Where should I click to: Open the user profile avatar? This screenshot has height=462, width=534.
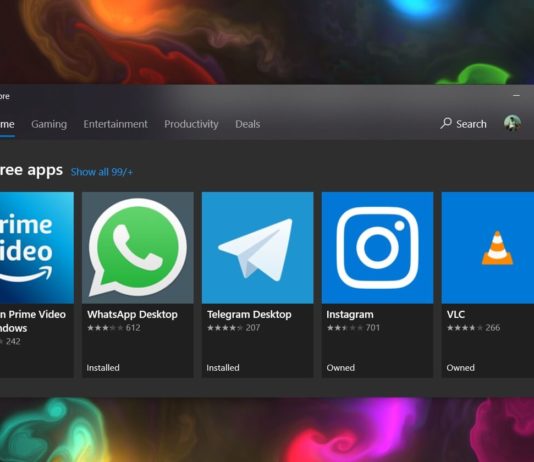(x=512, y=123)
